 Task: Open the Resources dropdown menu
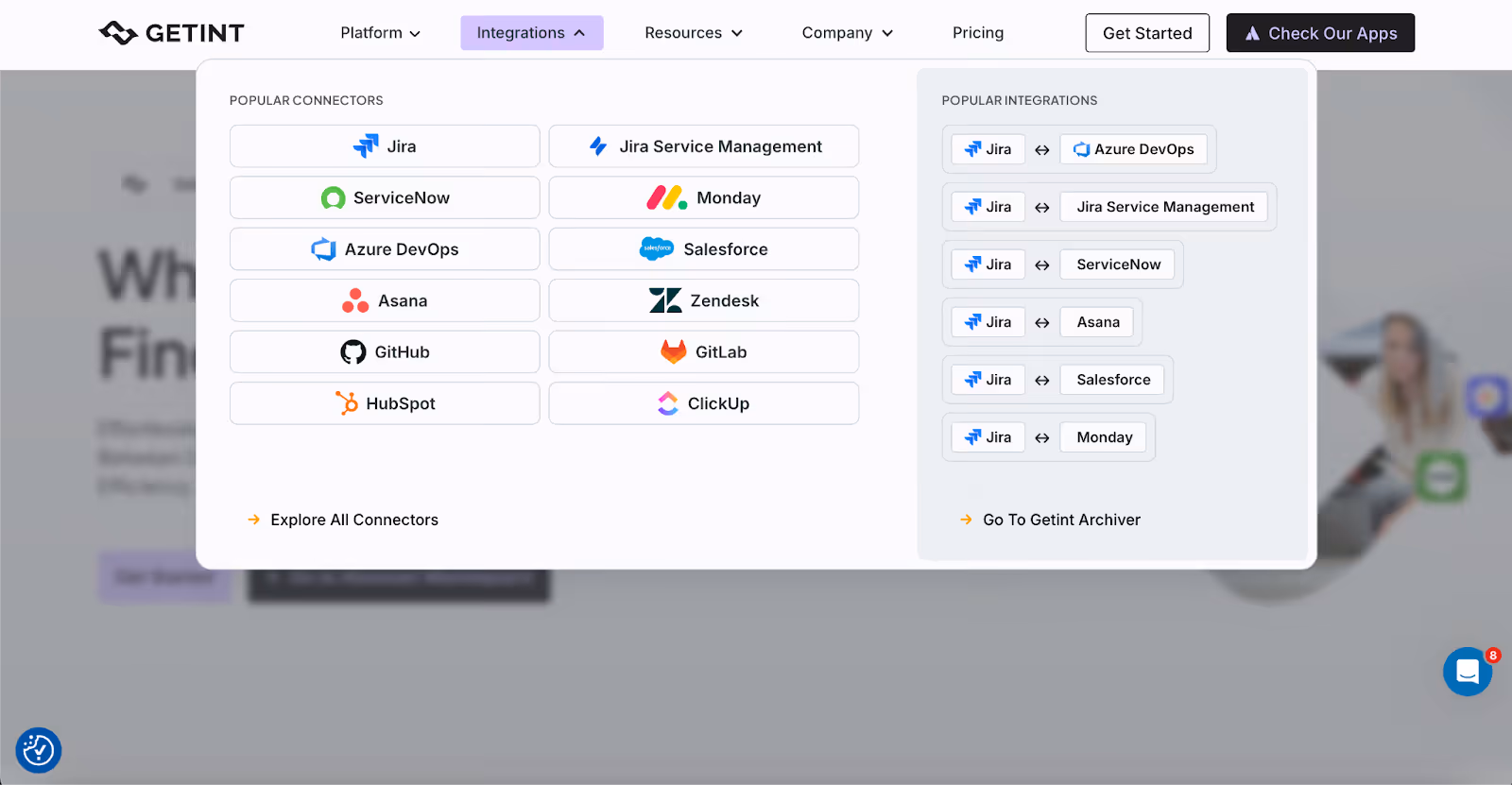[694, 33]
